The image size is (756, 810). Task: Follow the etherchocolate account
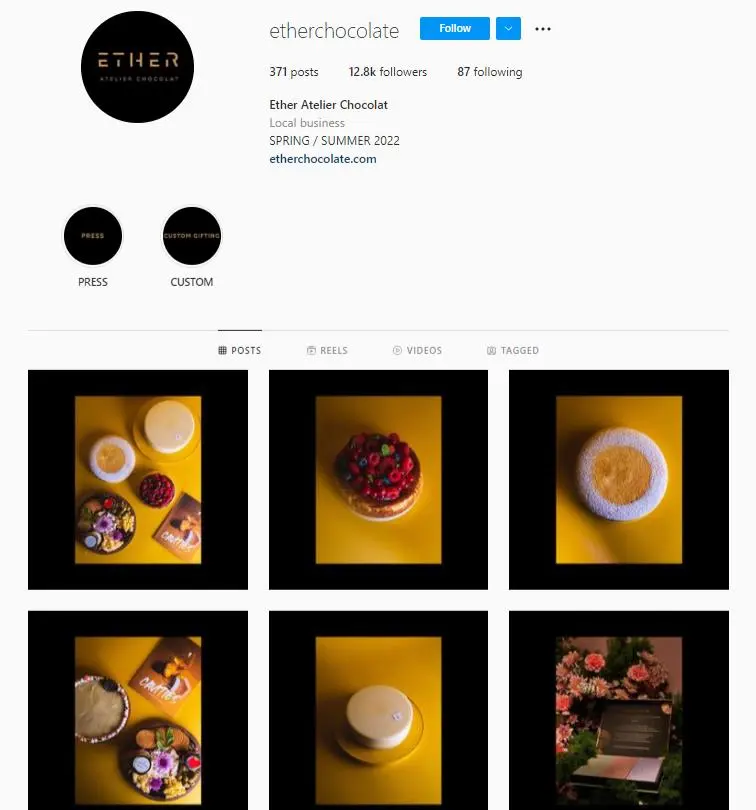(455, 28)
